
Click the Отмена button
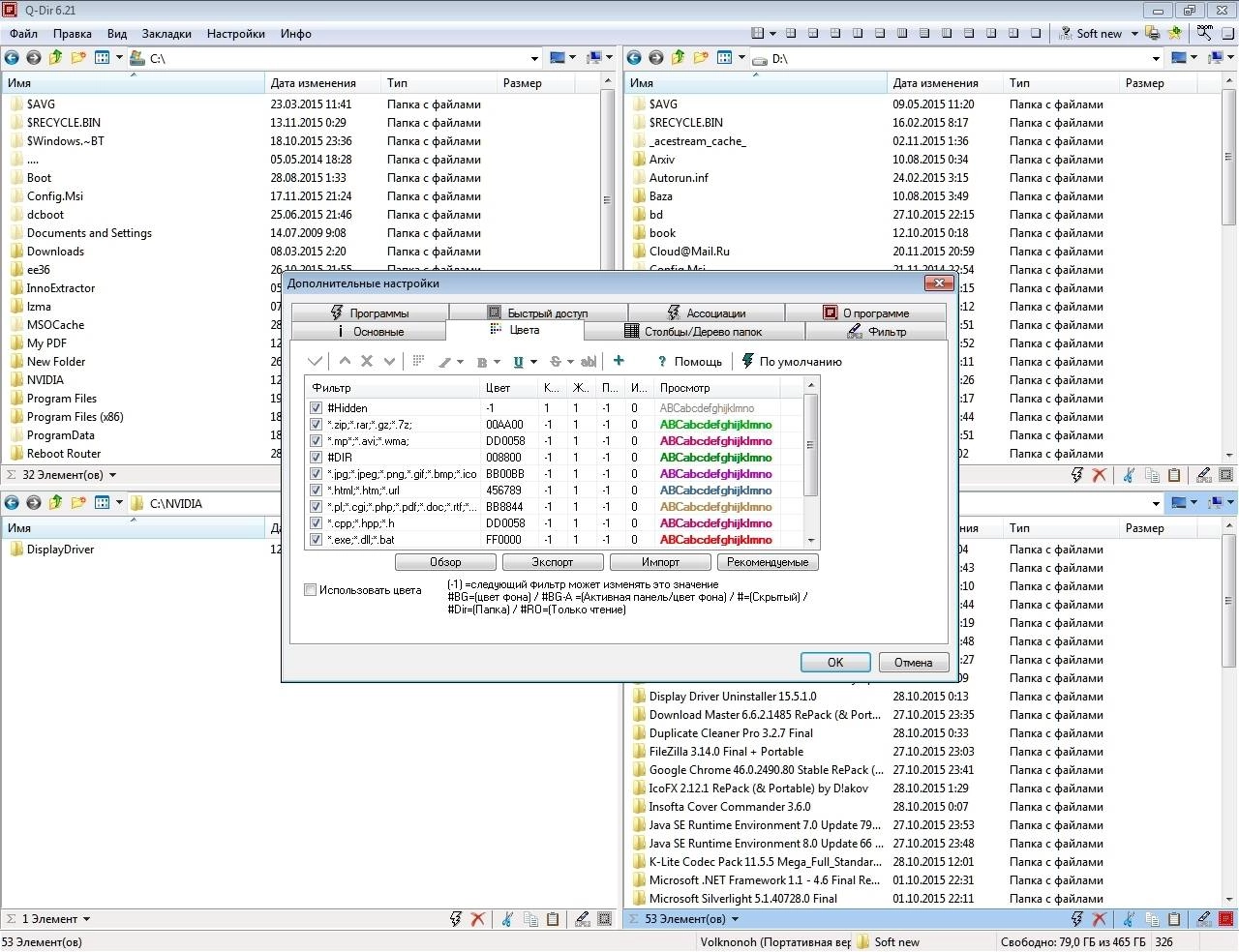point(914,663)
